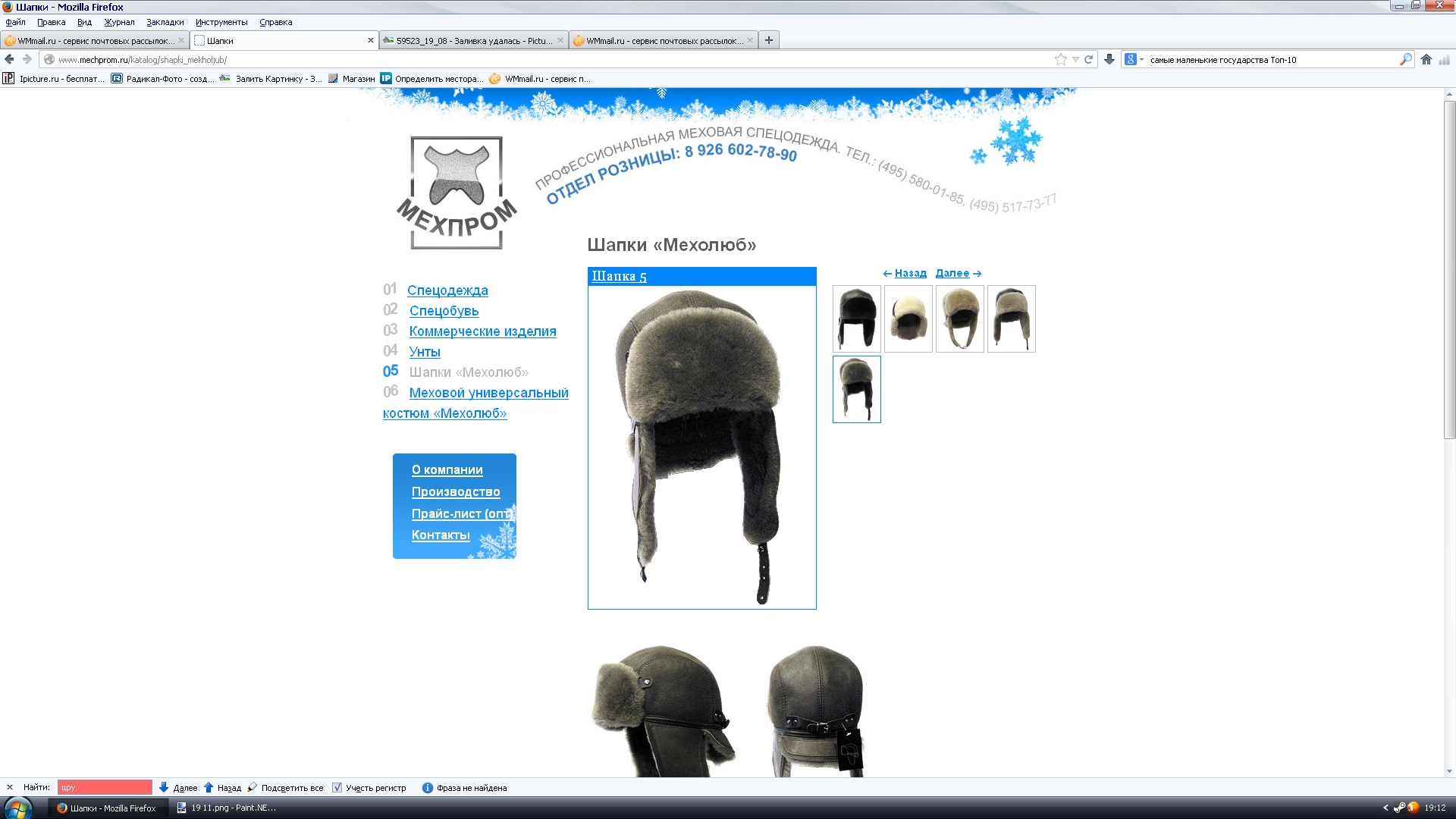
Task: Close the active Шапки tab
Action: [x=371, y=40]
